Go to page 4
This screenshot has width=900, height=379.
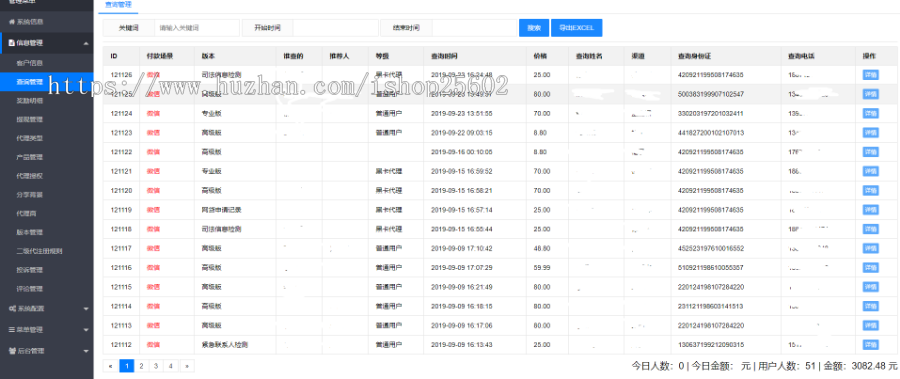[x=171, y=365]
